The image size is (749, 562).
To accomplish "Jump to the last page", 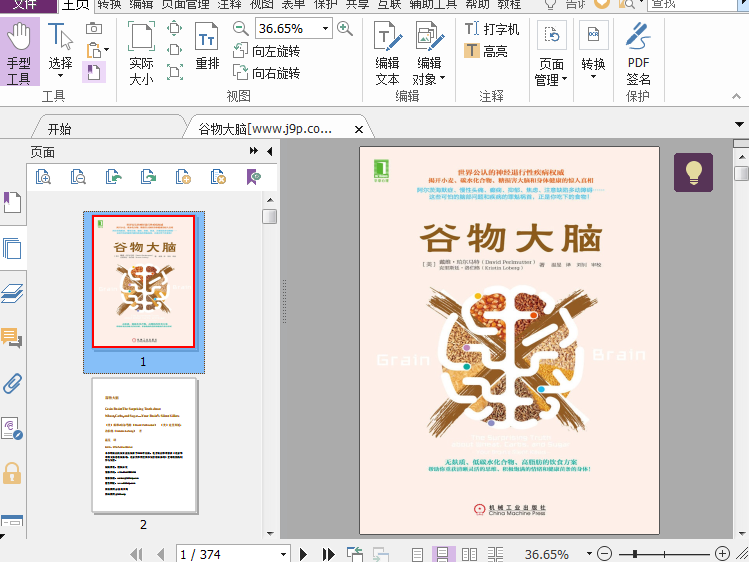I will [328, 554].
